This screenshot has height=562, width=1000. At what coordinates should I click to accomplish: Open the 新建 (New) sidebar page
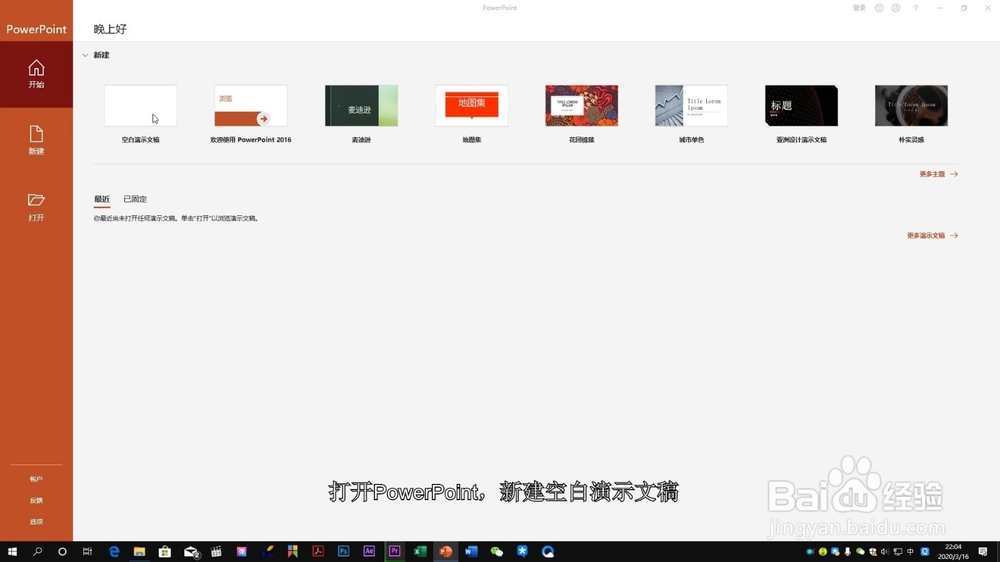point(36,140)
